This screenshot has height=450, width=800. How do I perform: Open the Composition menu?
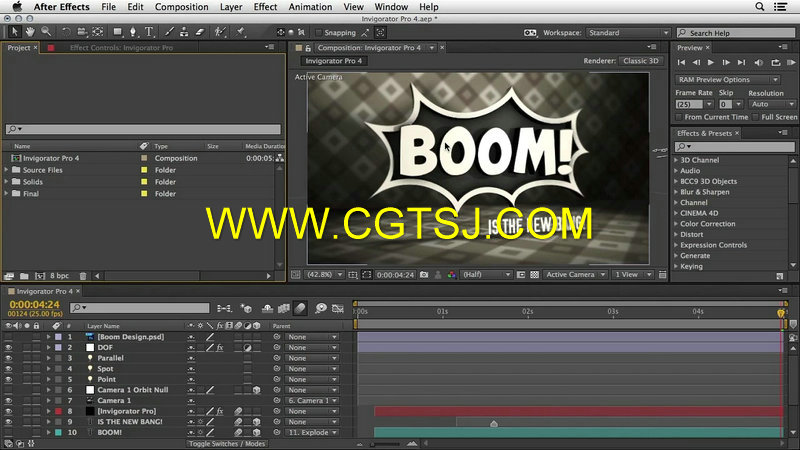[182, 7]
